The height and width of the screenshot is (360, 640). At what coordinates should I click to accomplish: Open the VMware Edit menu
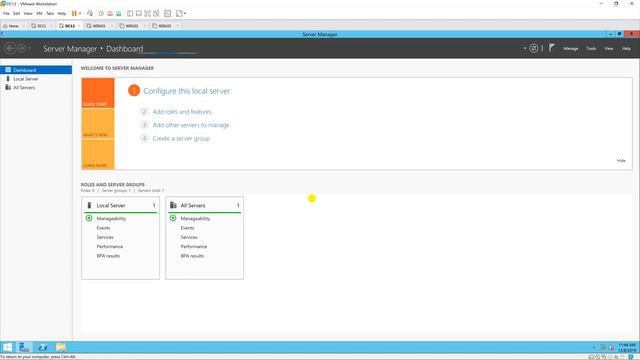tap(16, 13)
